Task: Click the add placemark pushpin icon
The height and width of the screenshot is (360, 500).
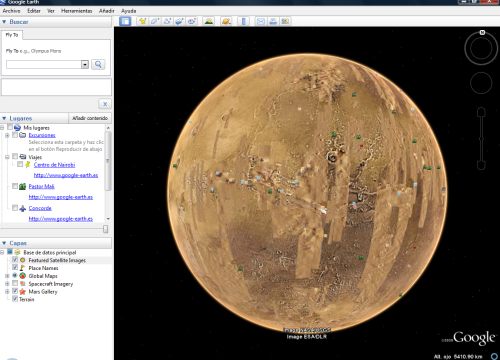Action: click(x=142, y=21)
